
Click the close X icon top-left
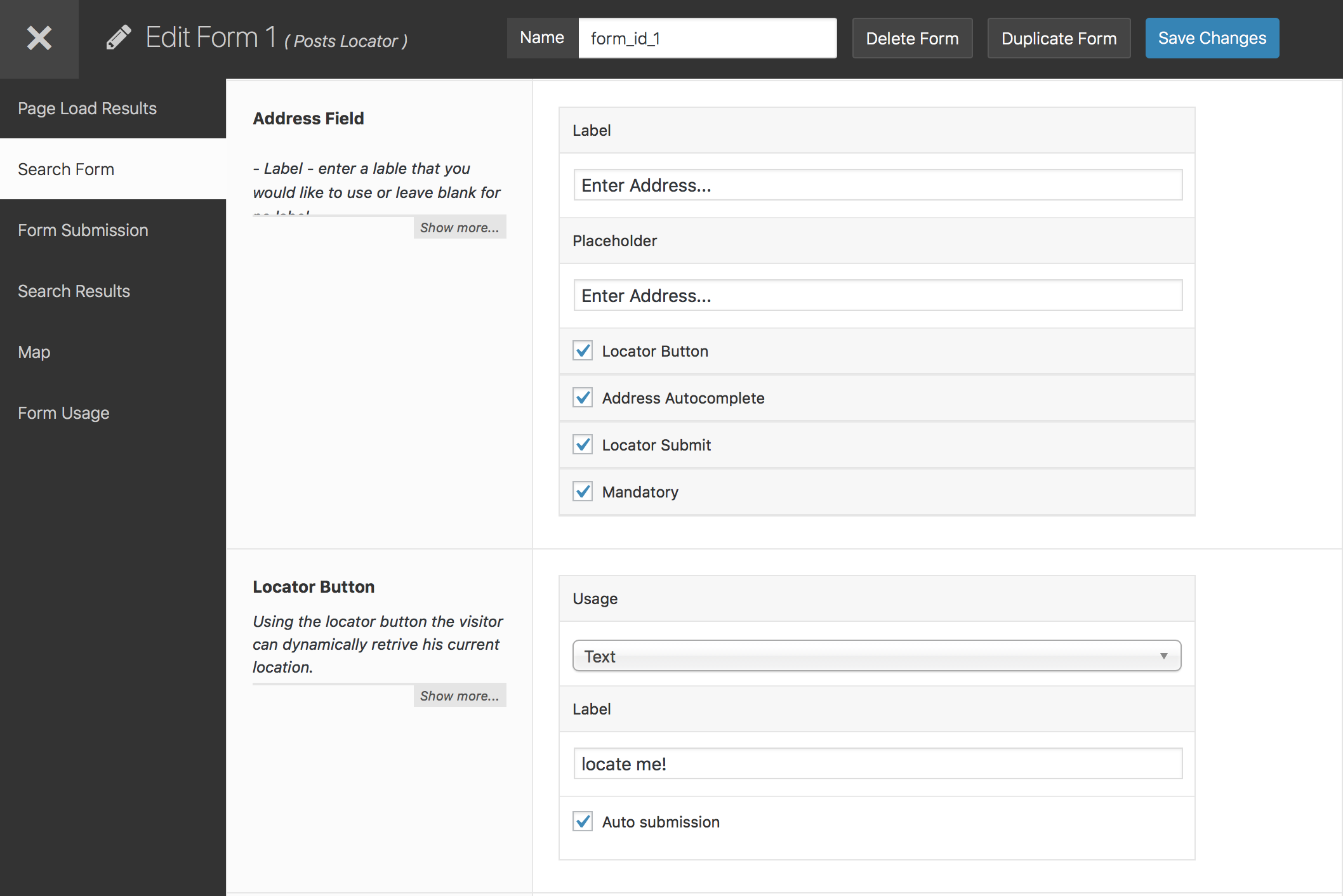[39, 38]
